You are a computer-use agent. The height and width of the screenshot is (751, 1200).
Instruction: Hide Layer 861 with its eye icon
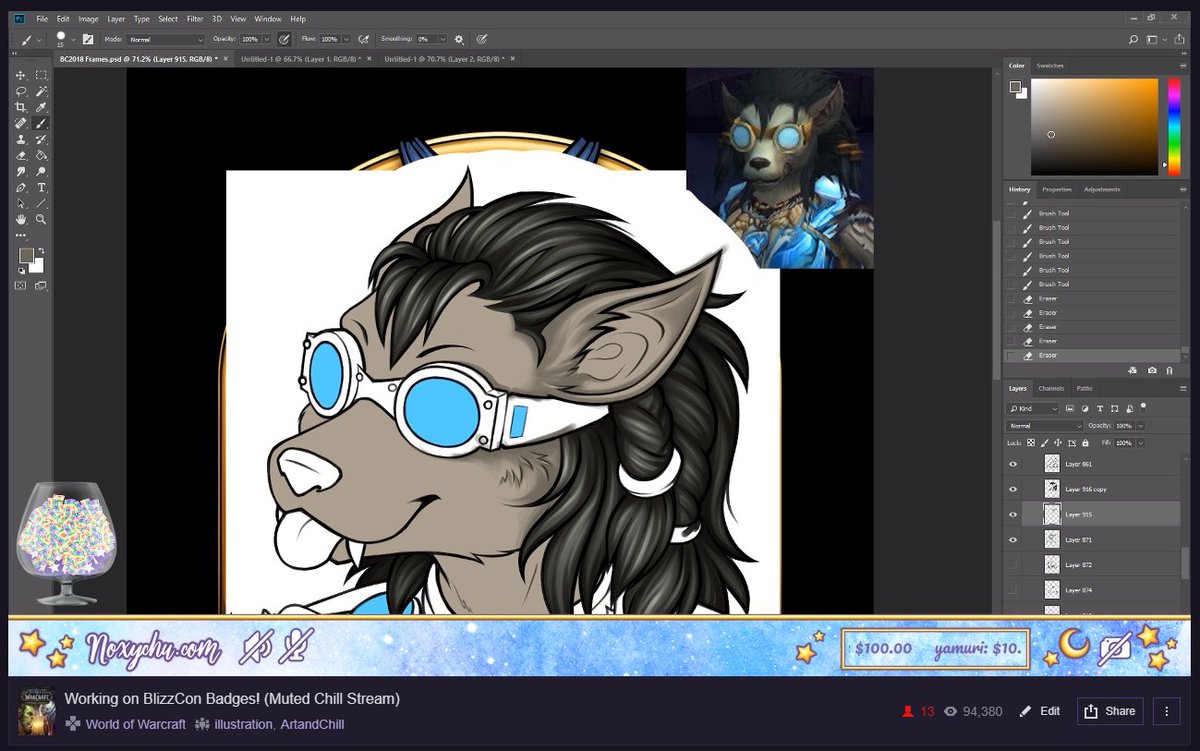click(x=1013, y=464)
